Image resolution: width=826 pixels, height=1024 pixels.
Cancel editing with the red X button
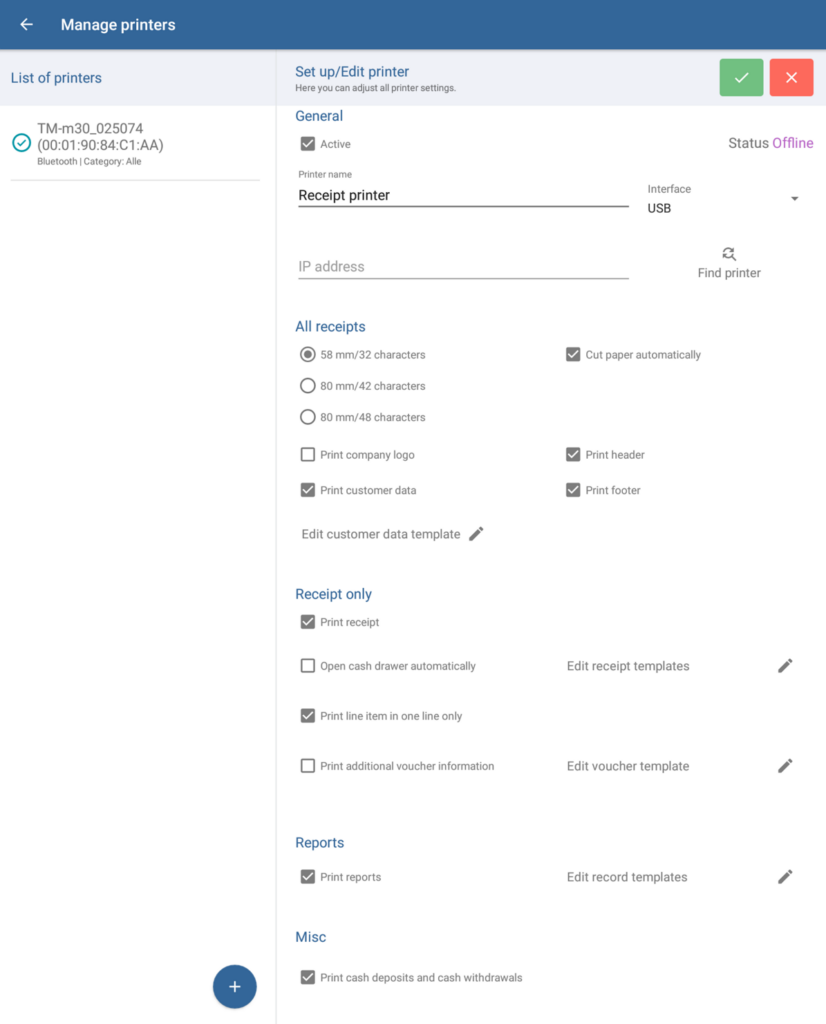(x=791, y=78)
